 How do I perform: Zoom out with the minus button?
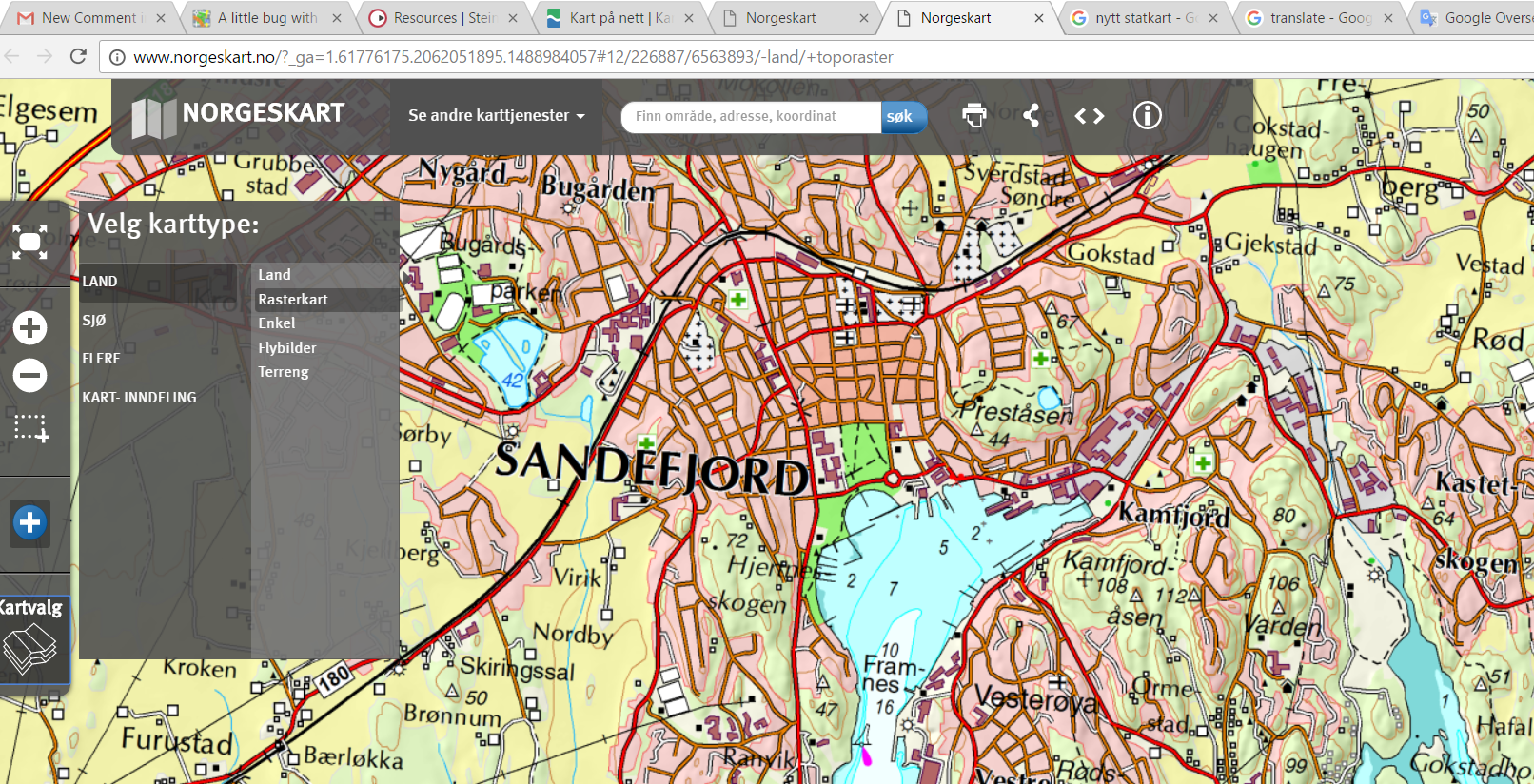pos(29,375)
